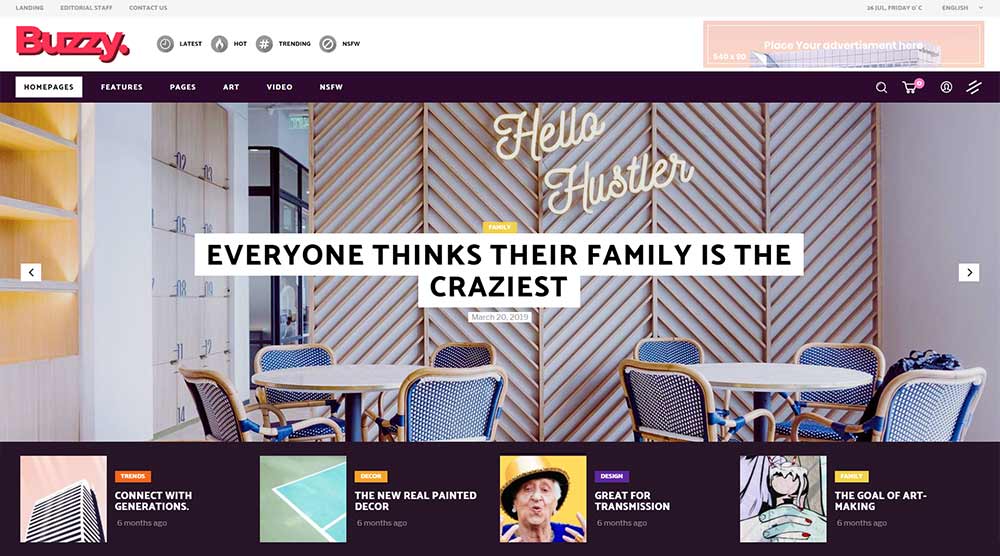Select the Homepages menu item

point(49,87)
